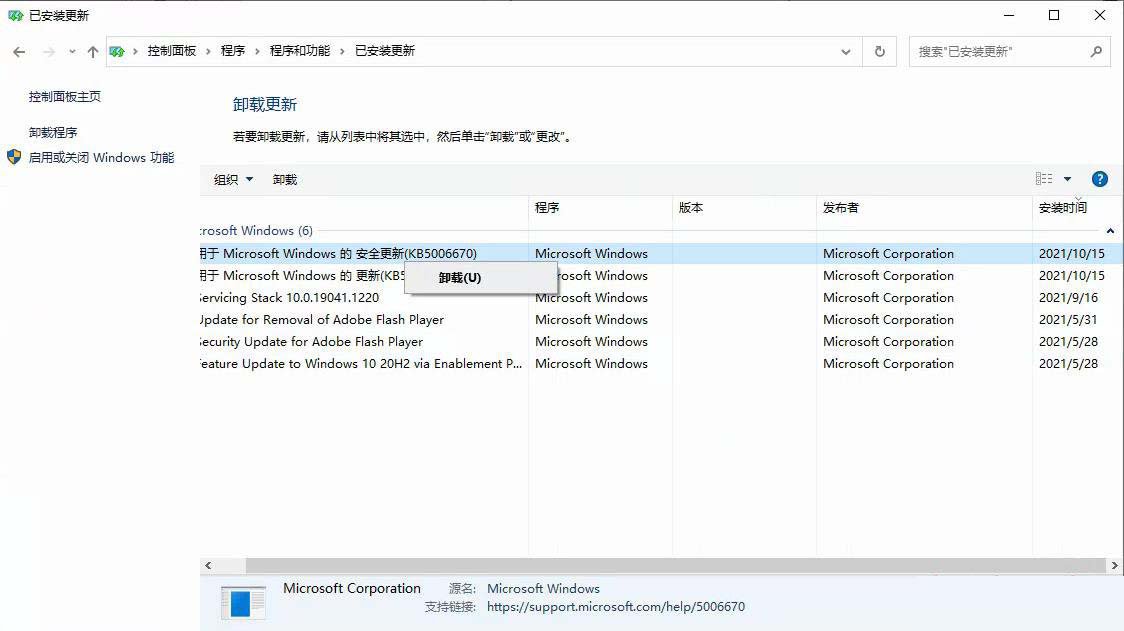Click the 已安装更新 title bar icon
The height and width of the screenshot is (631, 1124).
[15, 15]
